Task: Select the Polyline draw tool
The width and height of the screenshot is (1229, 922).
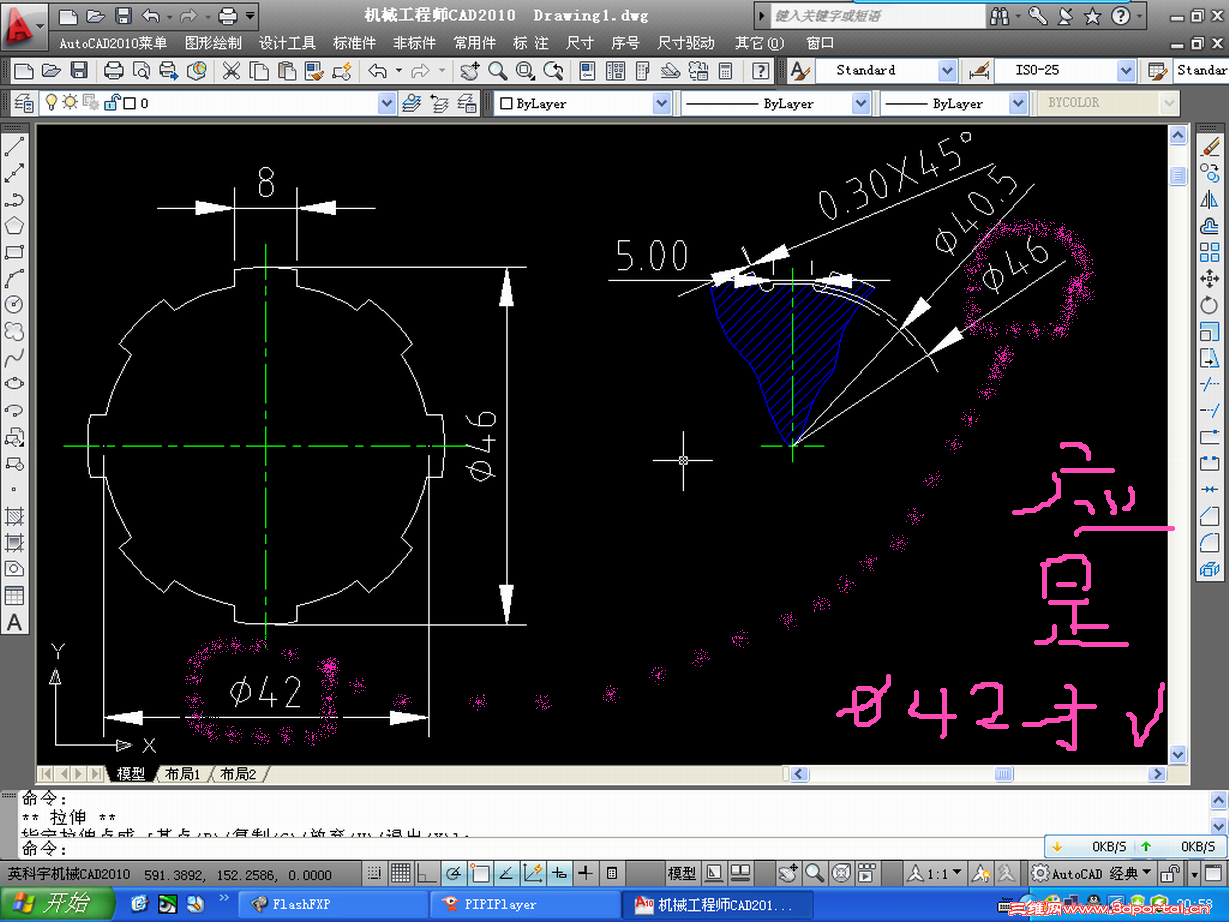Action: pyautogui.click(x=14, y=200)
